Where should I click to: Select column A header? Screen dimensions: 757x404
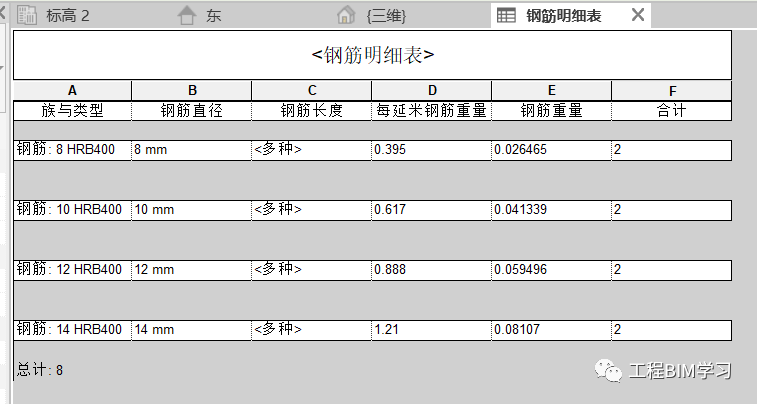click(72, 91)
